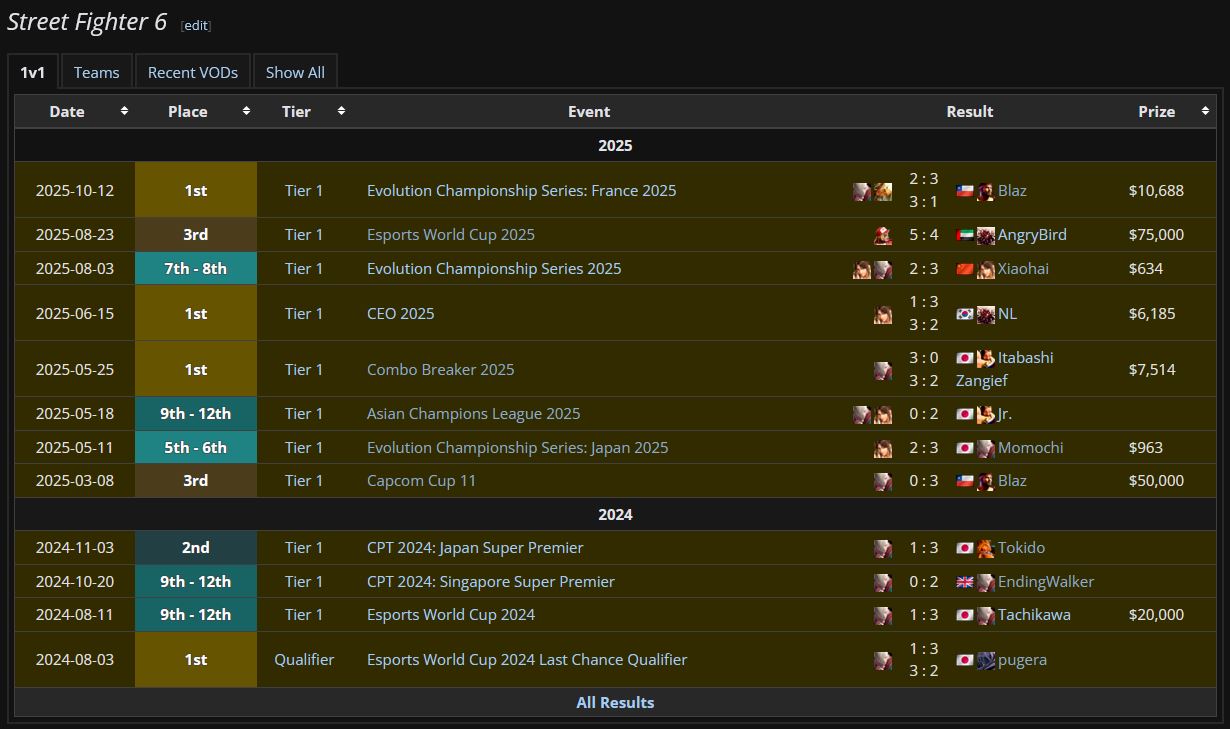Click character icon before scores in Last Chance Qualifier row
Viewport: 1230px width, 729px height.
click(883, 660)
